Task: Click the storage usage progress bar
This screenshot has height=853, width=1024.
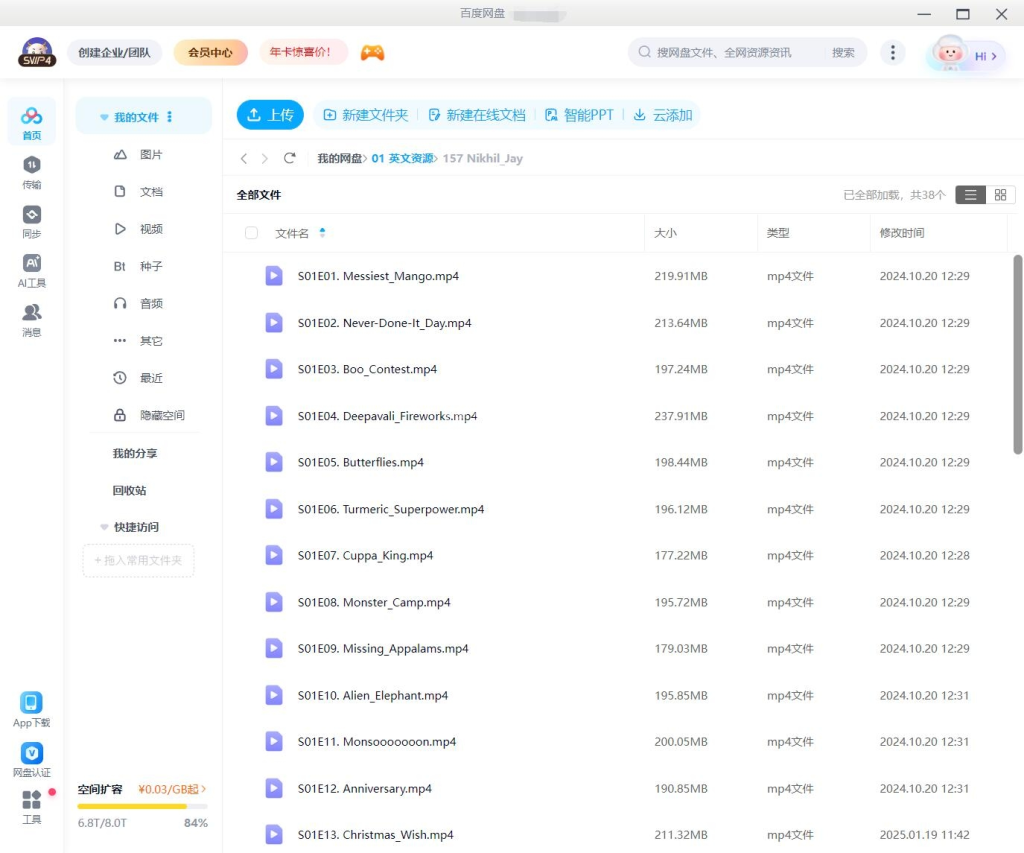Action: [142, 806]
